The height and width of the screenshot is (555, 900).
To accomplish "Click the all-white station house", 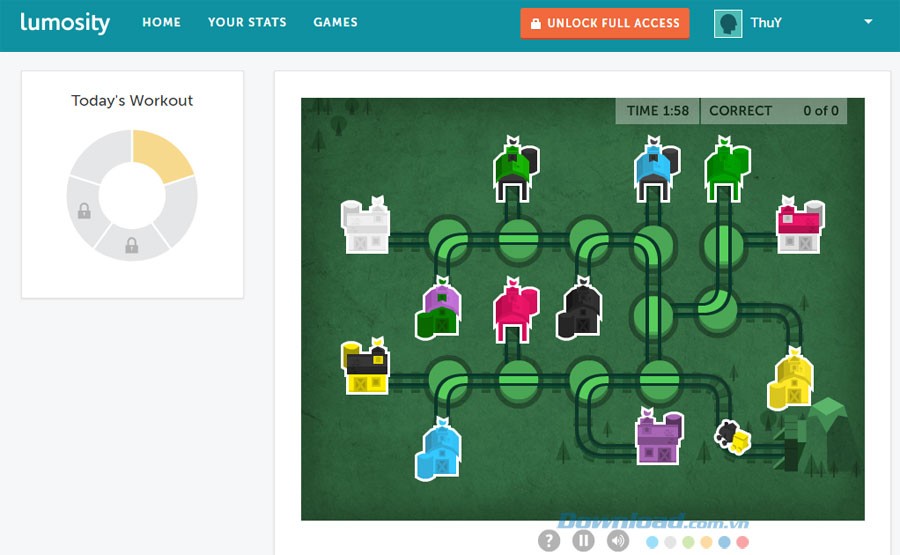I will 364,226.
